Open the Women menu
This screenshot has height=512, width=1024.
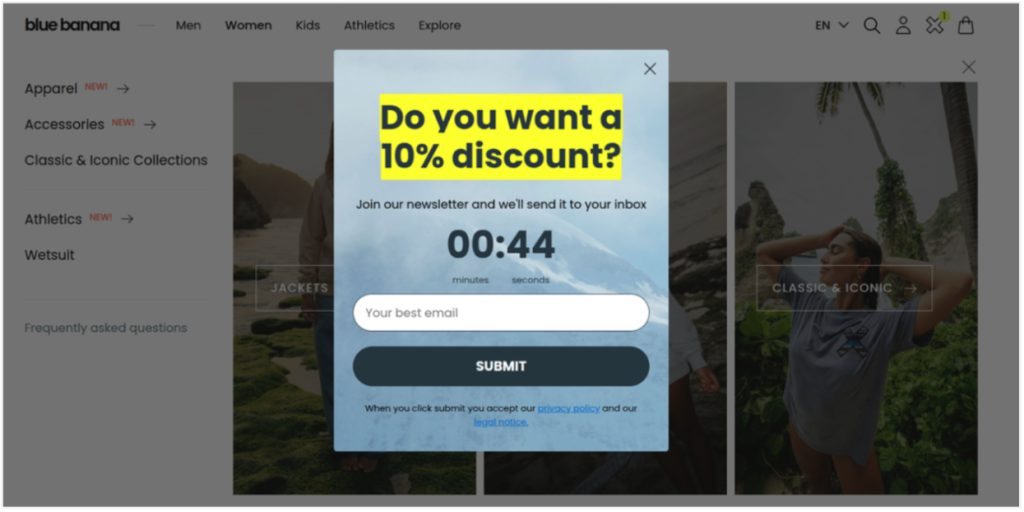click(248, 25)
